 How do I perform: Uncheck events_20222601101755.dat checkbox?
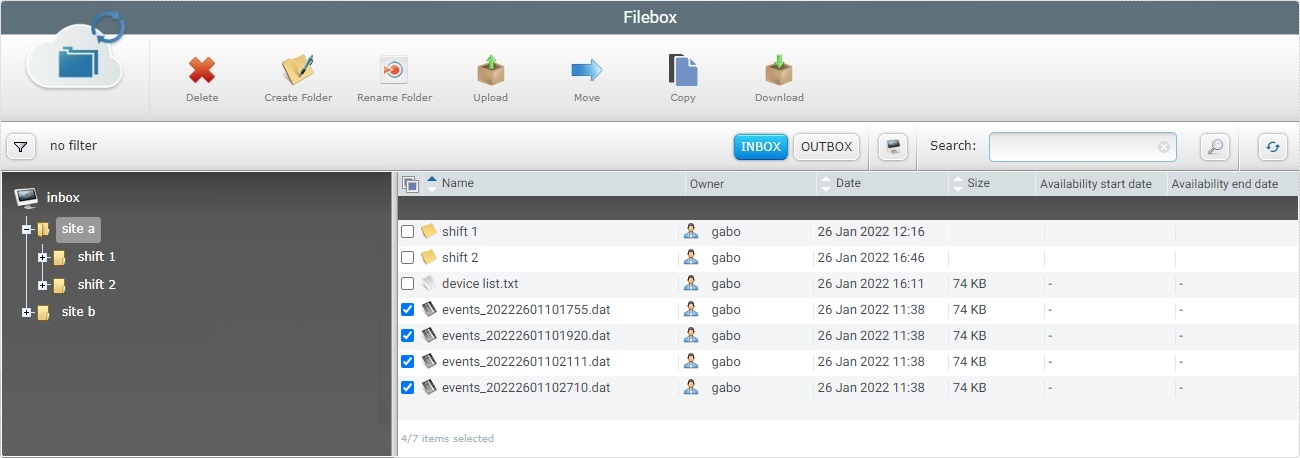point(407,309)
